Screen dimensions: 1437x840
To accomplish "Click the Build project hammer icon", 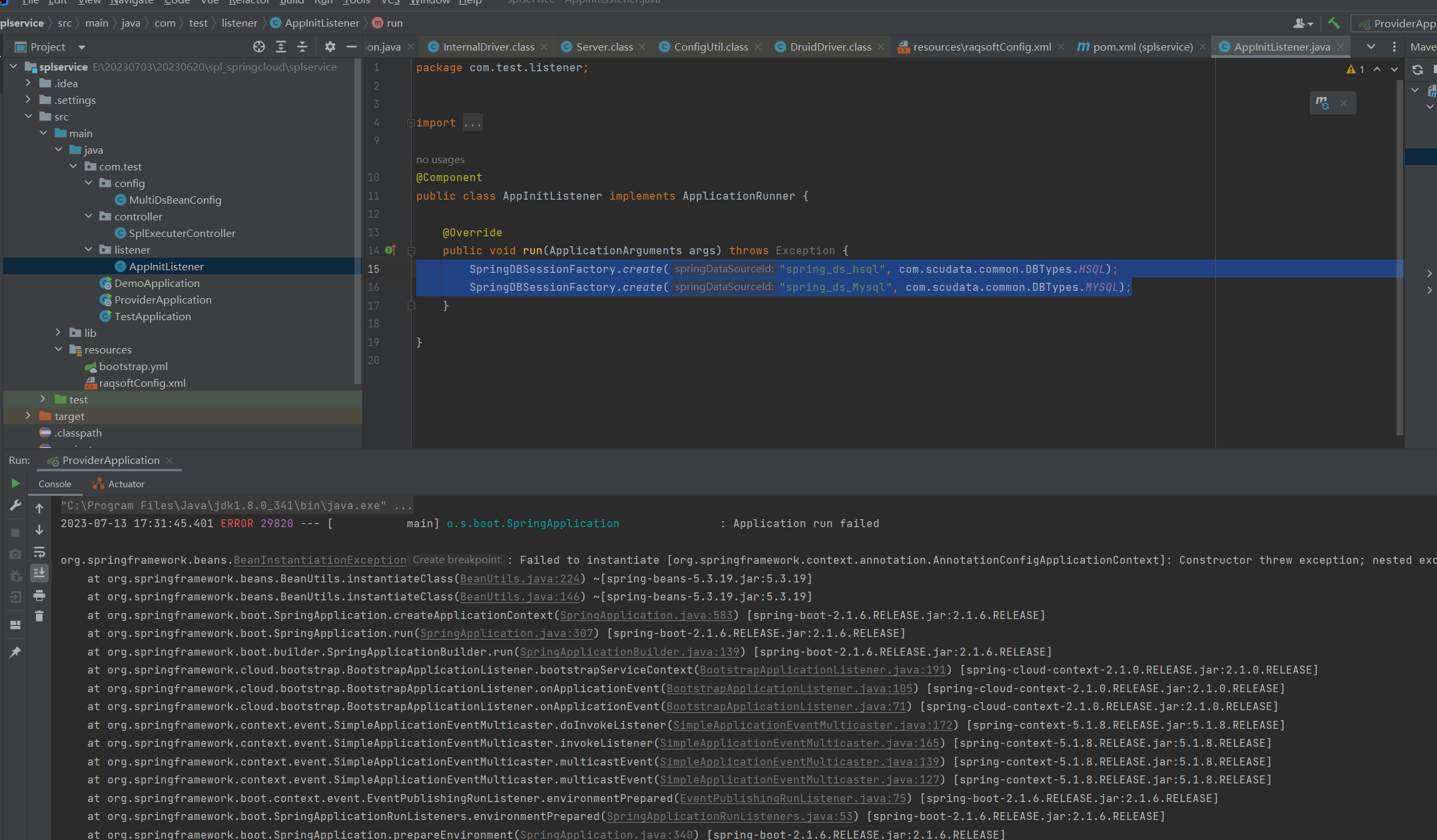I will [x=1334, y=23].
